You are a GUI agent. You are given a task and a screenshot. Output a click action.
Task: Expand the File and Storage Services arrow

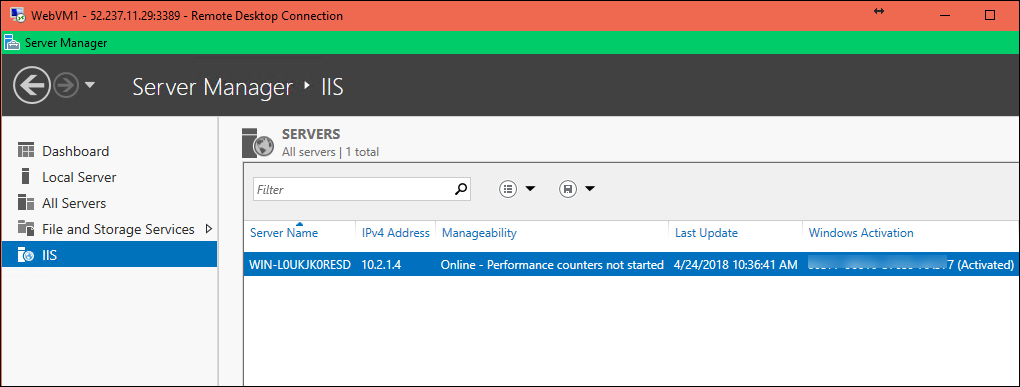[x=209, y=229]
